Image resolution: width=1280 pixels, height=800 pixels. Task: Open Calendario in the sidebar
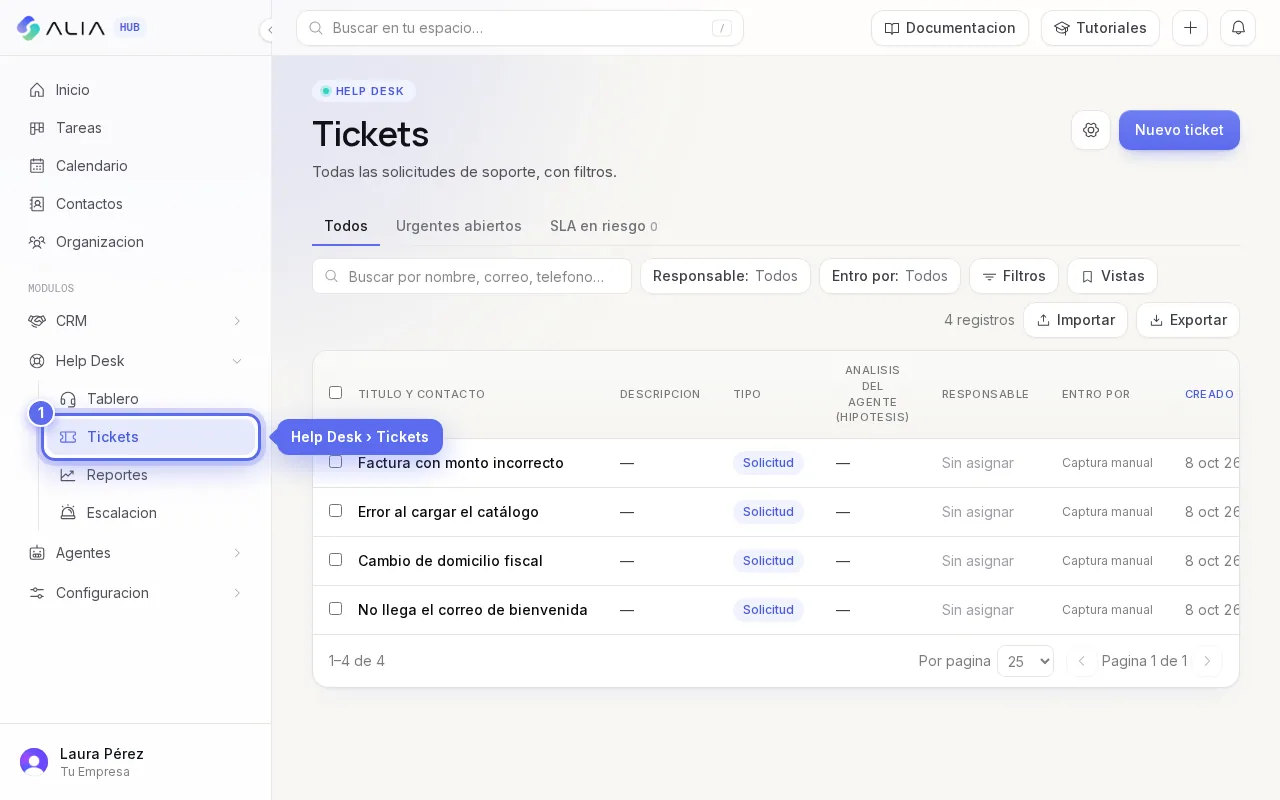(136, 166)
